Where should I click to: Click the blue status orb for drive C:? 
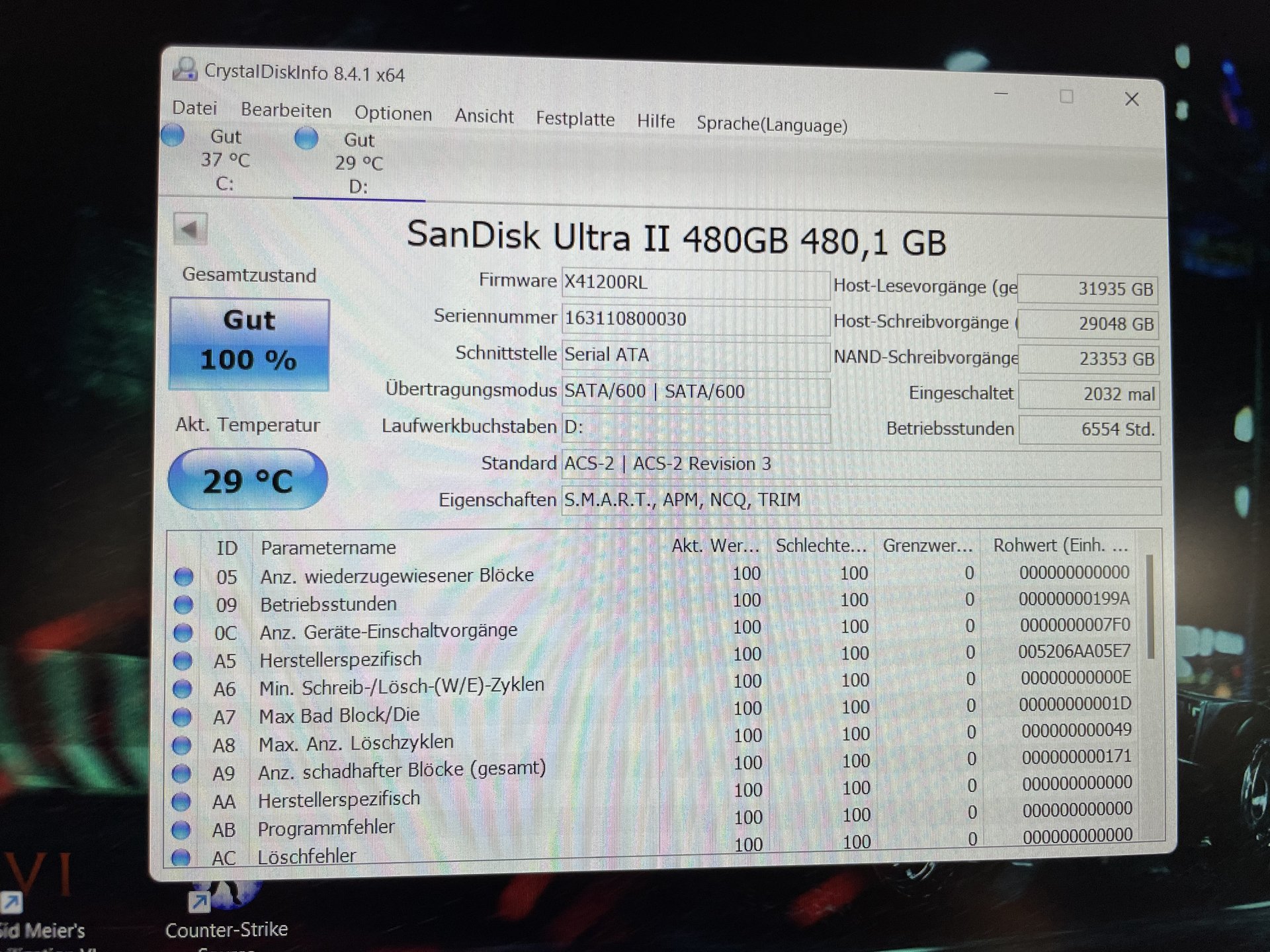(173, 135)
